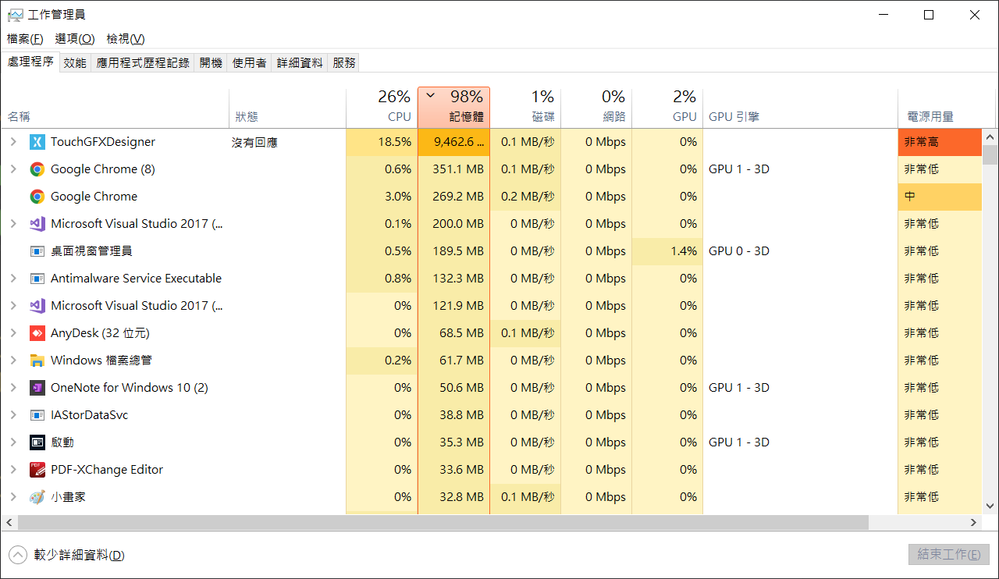This screenshot has height=579, width=999.
Task: Click the Windows 檔案總管 folder icon
Action: click(37, 361)
